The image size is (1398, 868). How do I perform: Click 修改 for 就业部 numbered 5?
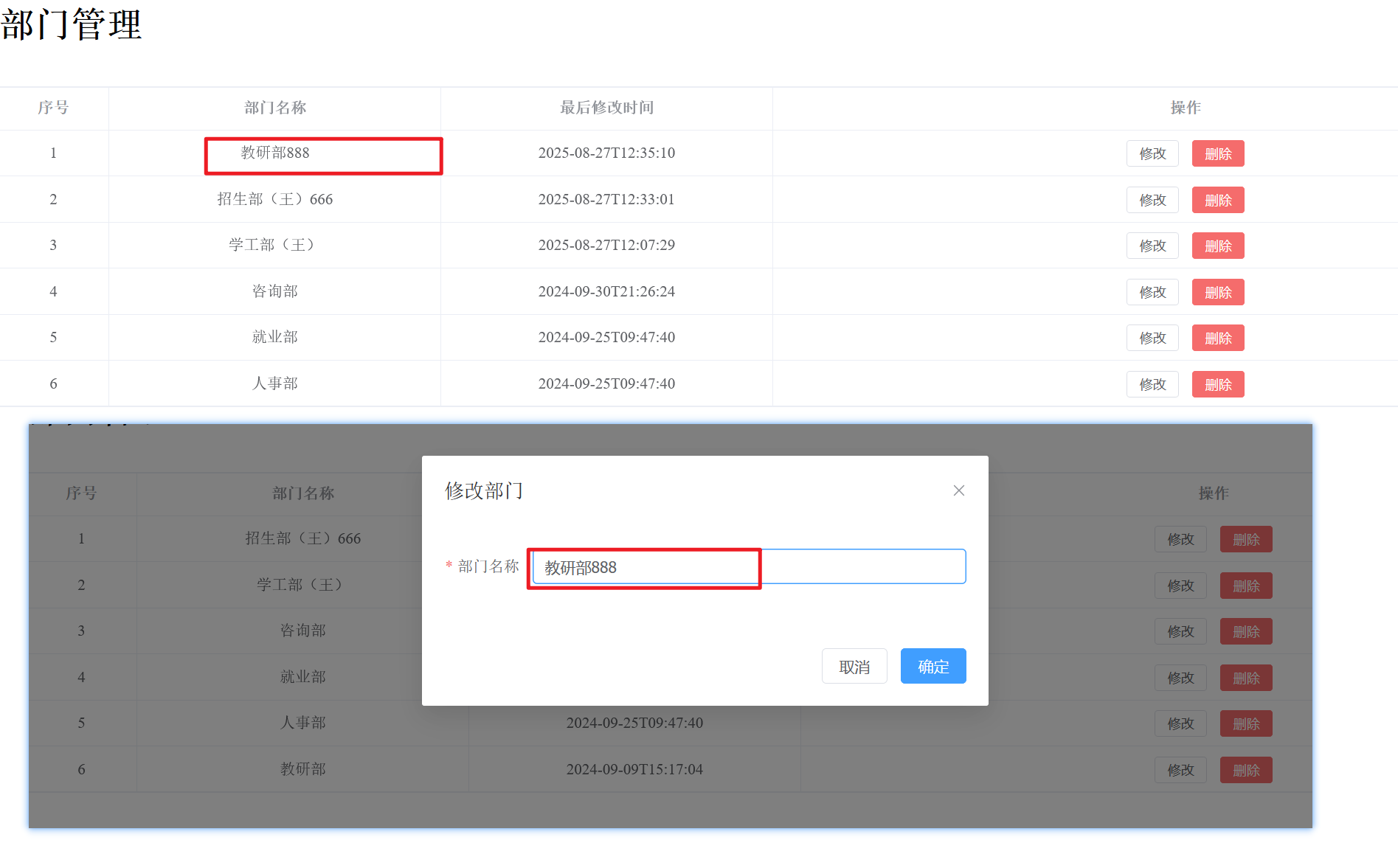(1152, 338)
